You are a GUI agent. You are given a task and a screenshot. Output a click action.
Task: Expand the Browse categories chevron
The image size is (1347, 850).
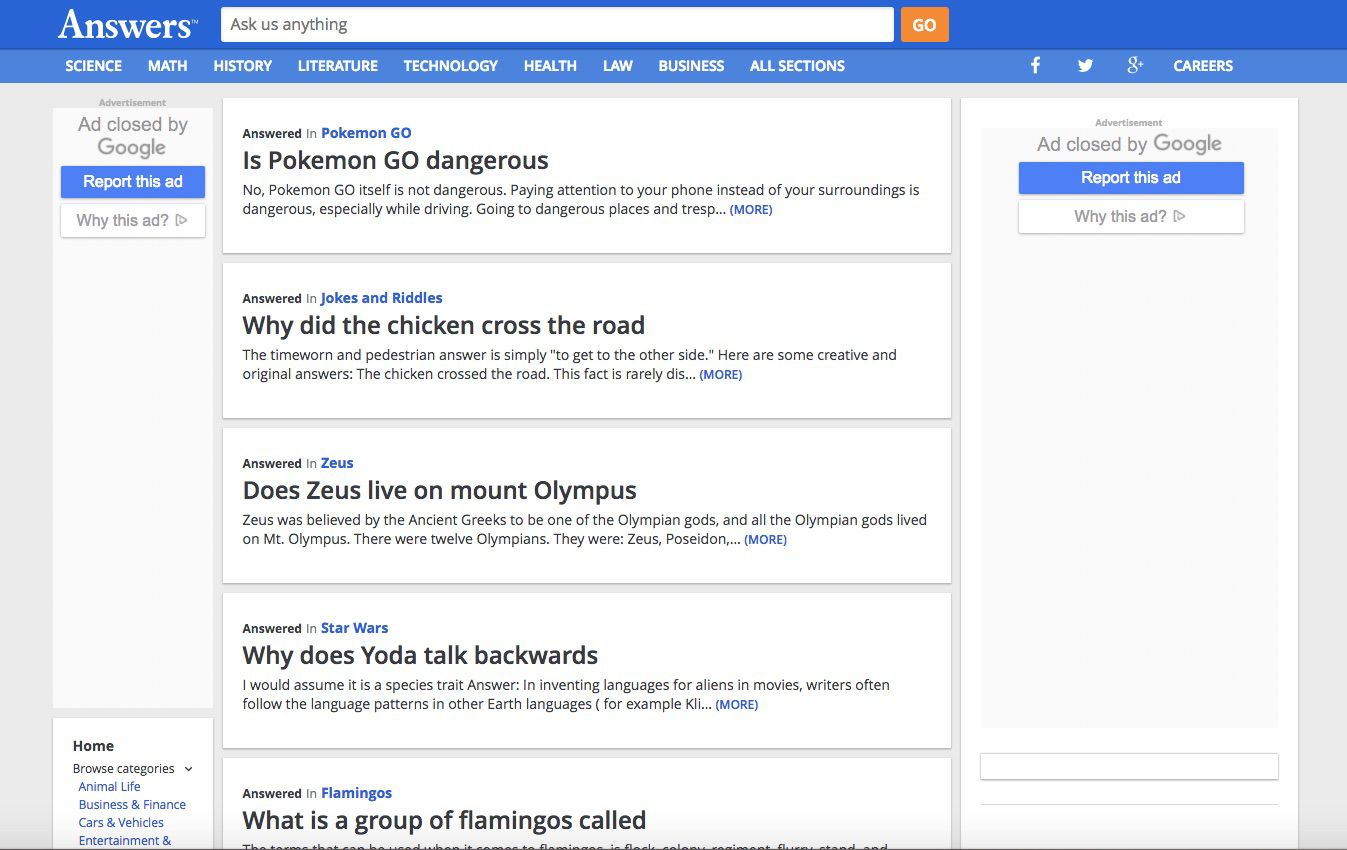pos(188,769)
